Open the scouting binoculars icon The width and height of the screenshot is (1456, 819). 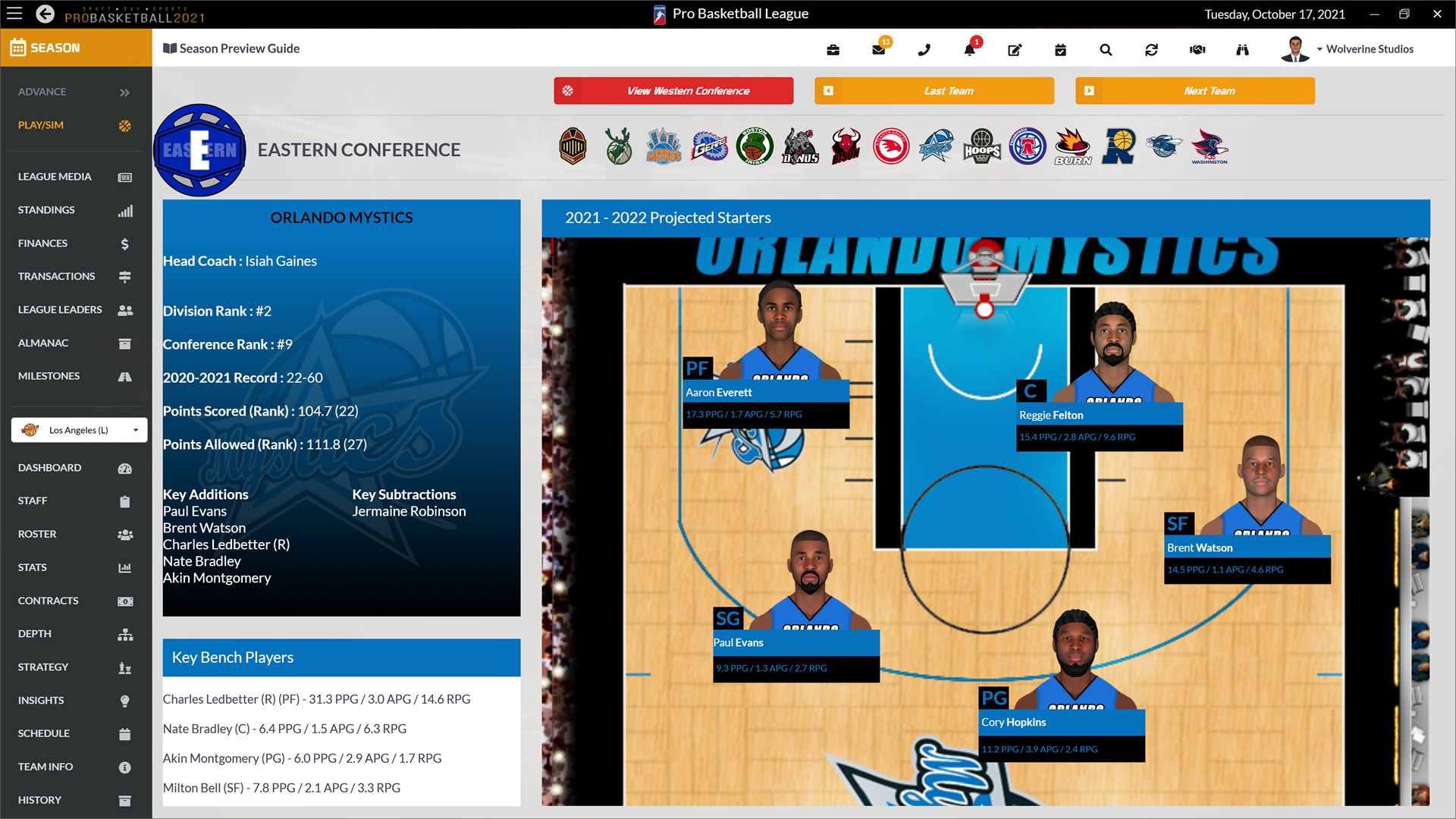(x=1242, y=49)
